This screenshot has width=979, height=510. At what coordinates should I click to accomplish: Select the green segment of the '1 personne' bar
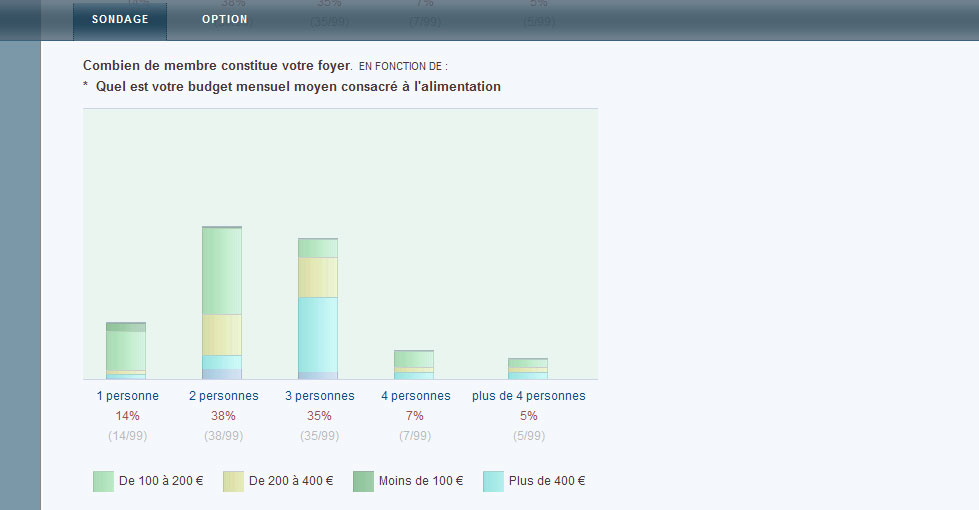126,350
